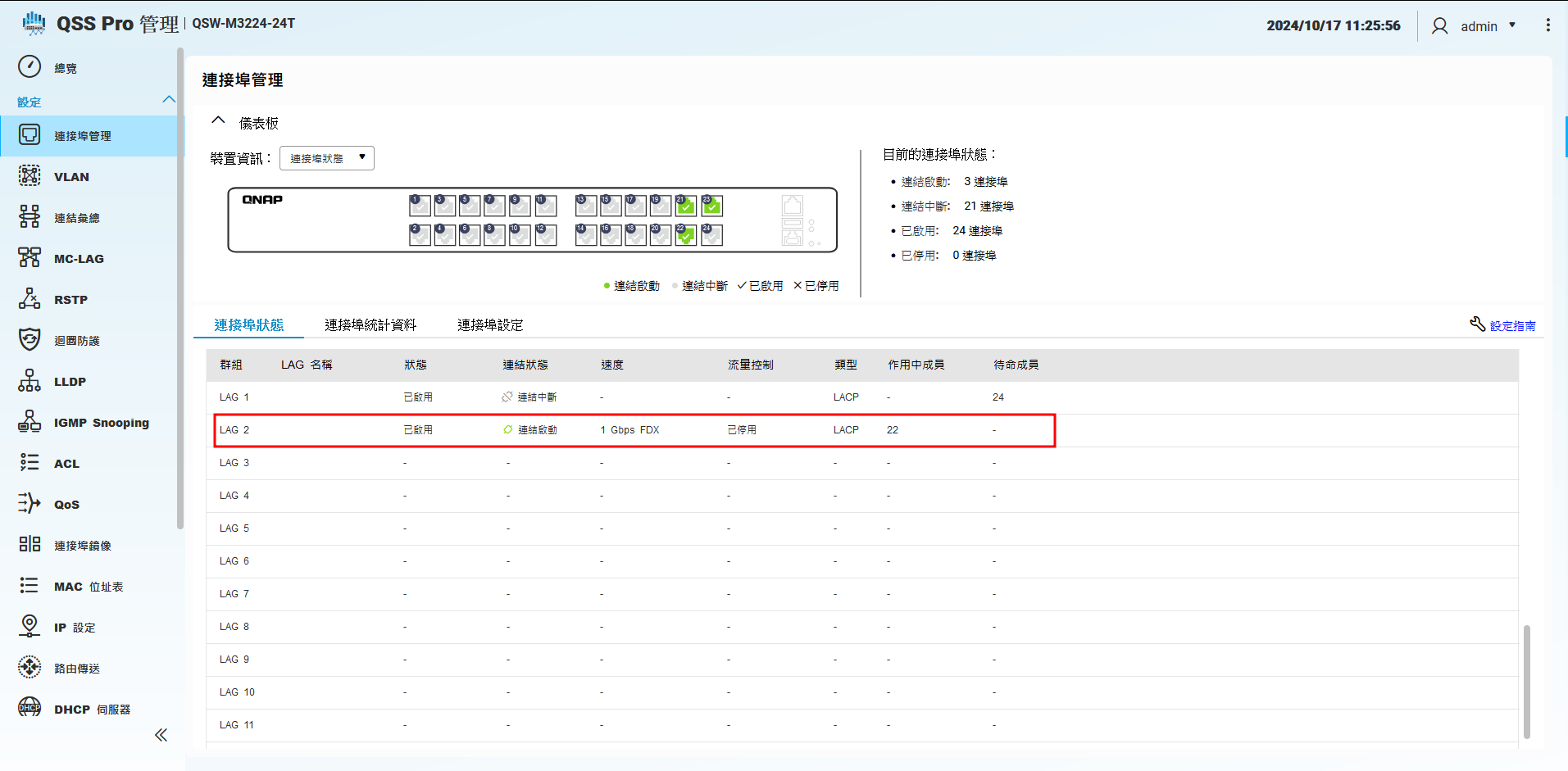Open the RSTP sidebar icon

point(30,298)
